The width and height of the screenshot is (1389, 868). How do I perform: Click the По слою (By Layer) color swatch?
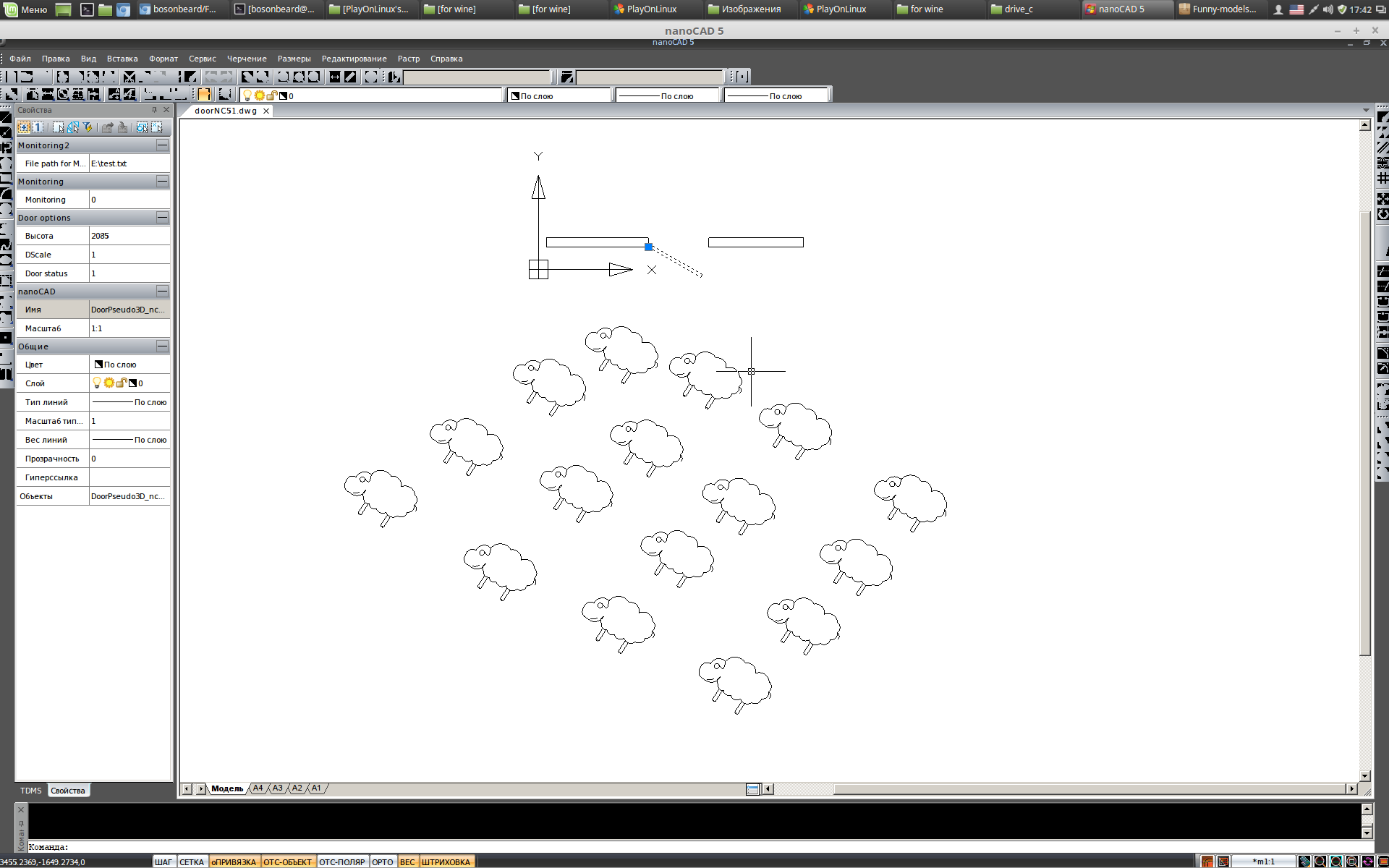(x=97, y=364)
